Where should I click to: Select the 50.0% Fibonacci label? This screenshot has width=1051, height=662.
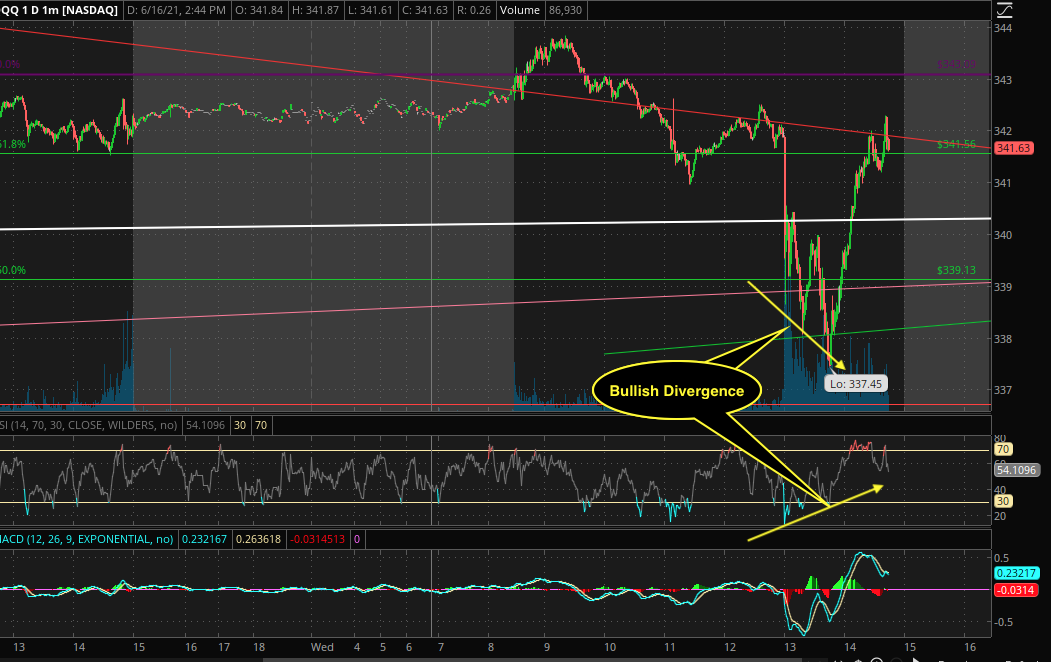pyautogui.click(x=13, y=270)
